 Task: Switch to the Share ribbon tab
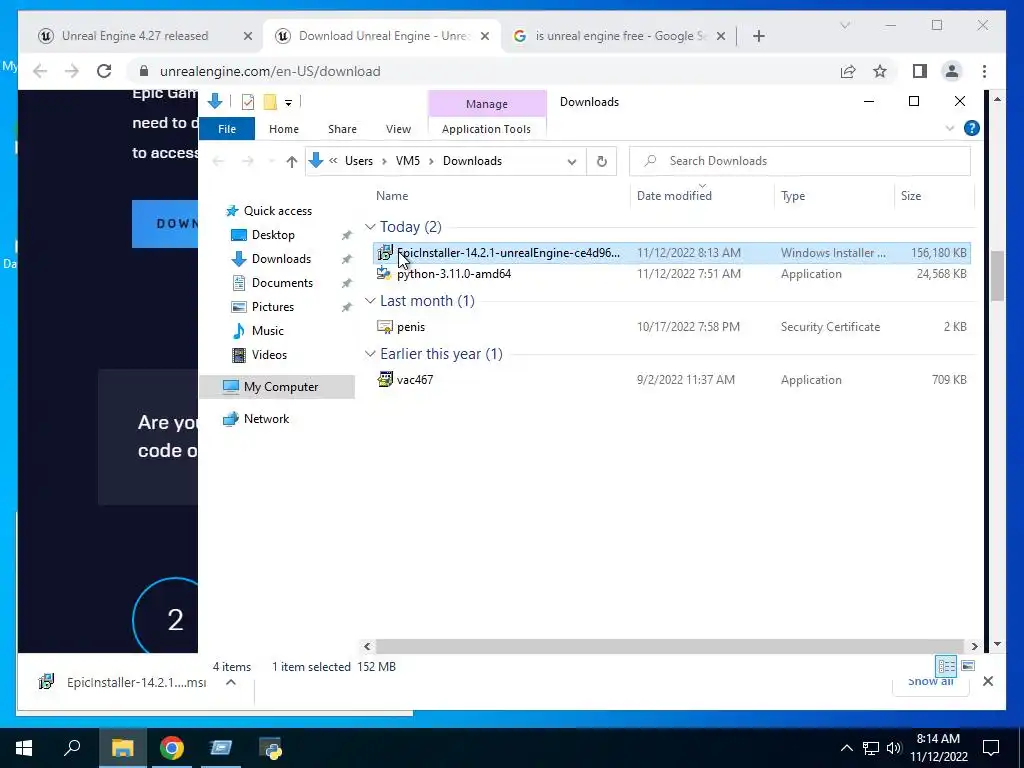(342, 129)
